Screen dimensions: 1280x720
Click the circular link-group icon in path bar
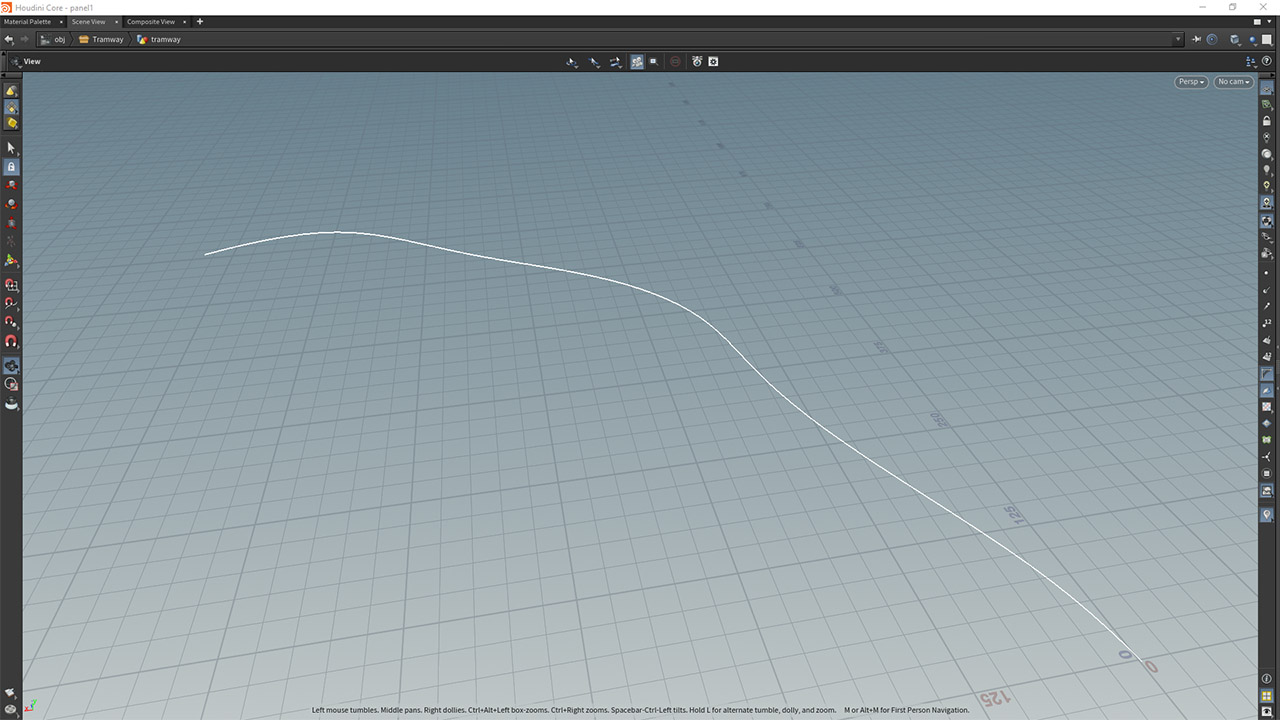pyautogui.click(x=1212, y=39)
